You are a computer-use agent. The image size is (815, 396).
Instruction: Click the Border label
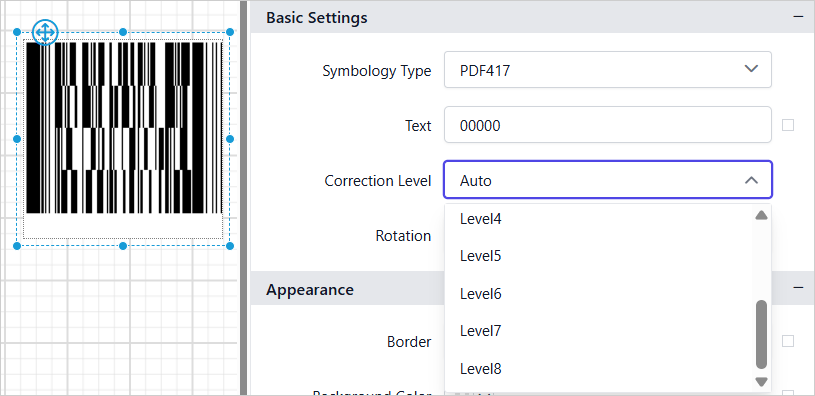409,342
